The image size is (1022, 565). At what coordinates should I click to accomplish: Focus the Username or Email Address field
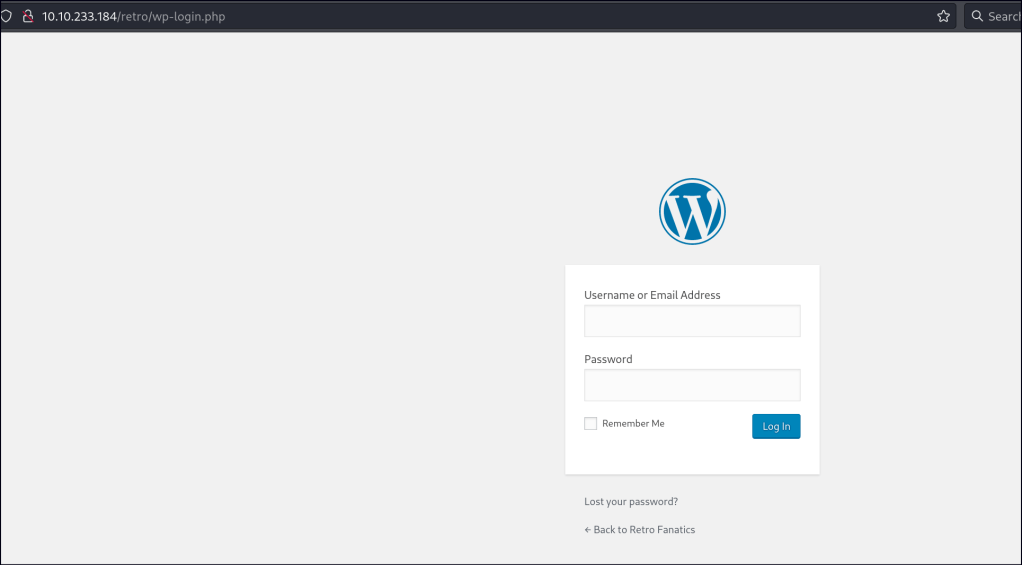(x=692, y=321)
